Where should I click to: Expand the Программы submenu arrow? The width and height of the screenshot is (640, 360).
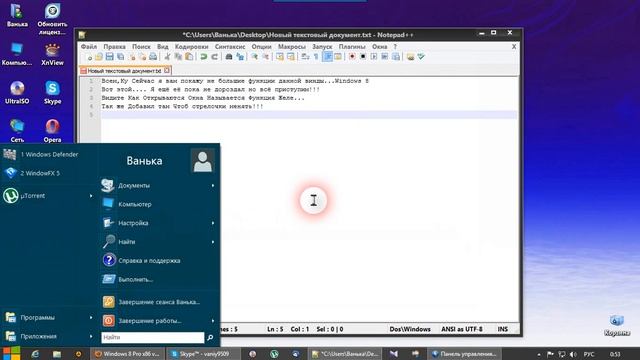[x=91, y=318]
